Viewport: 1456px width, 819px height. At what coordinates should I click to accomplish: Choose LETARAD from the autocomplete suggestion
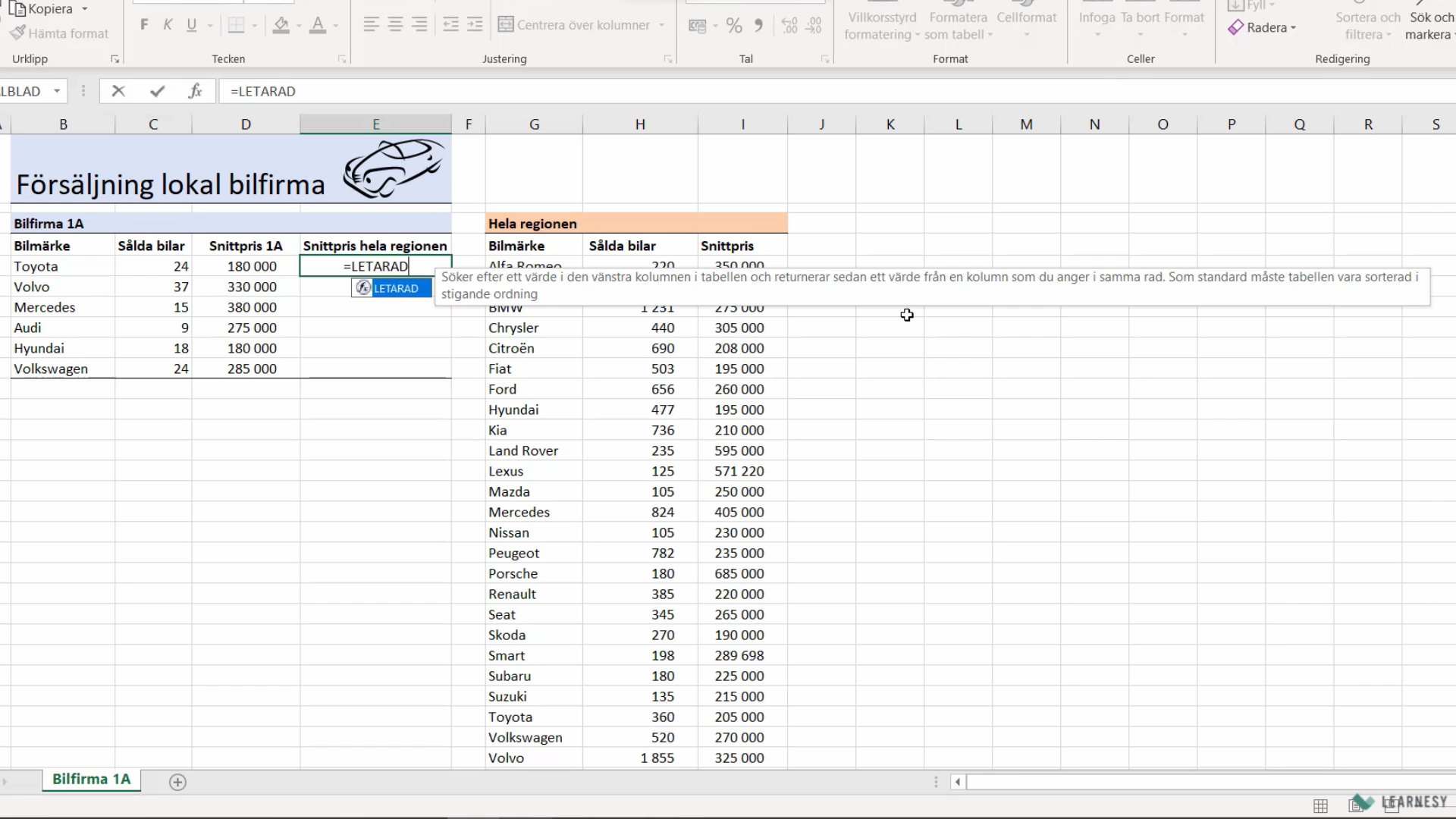[397, 288]
